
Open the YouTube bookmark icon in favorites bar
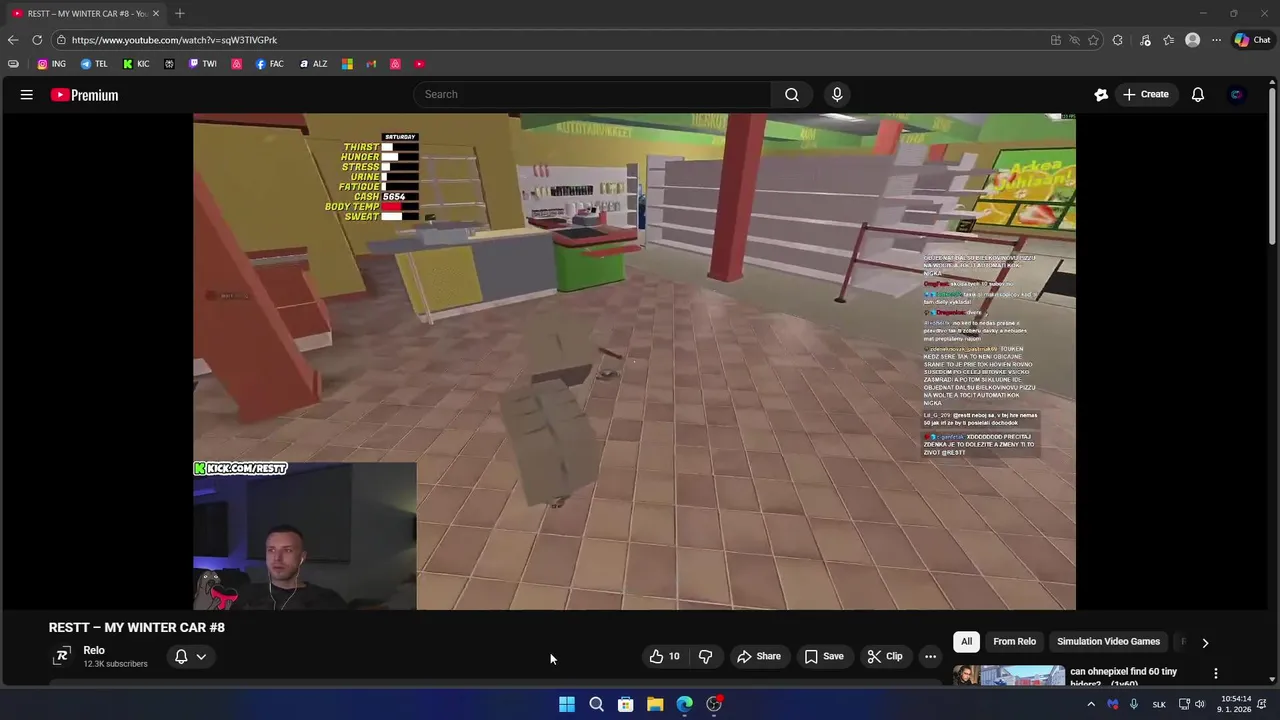pos(419,64)
